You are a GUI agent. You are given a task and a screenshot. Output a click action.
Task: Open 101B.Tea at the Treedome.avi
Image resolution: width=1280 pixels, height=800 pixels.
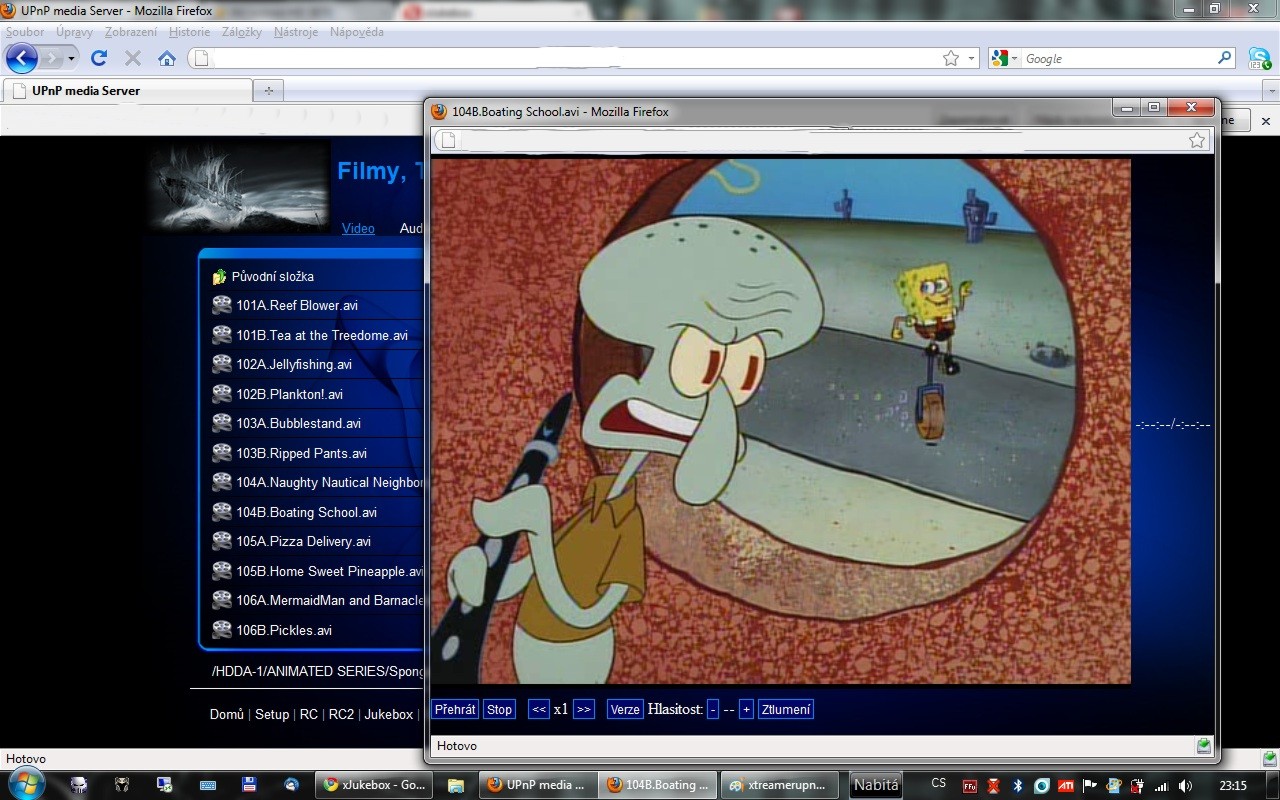[322, 335]
